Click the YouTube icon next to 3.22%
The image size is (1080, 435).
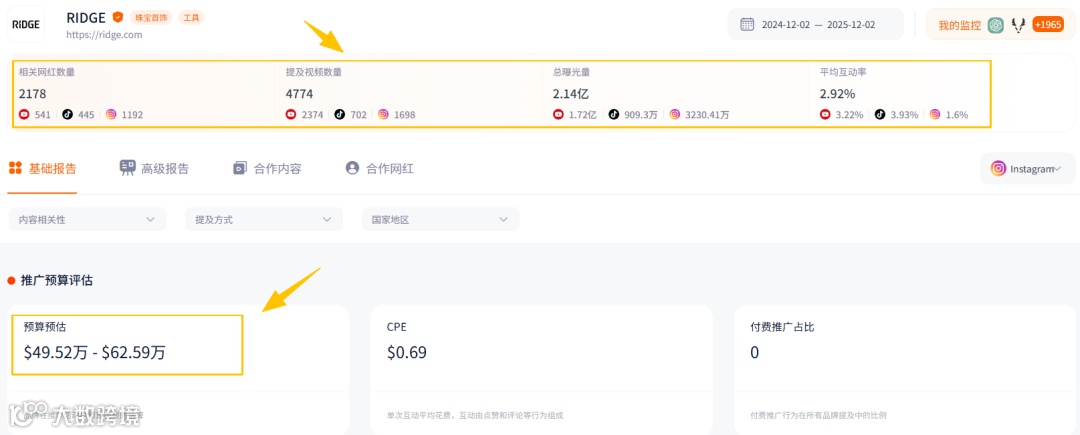coord(825,115)
